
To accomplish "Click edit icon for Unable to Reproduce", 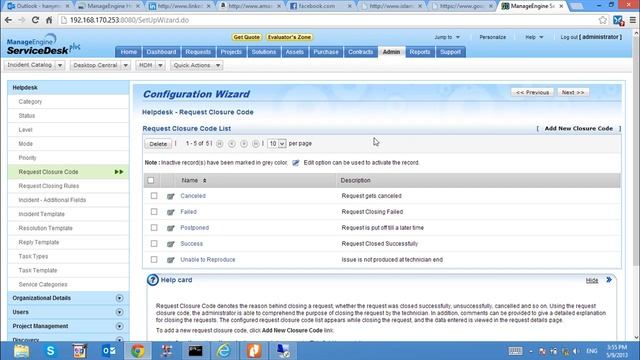I will [x=171, y=260].
